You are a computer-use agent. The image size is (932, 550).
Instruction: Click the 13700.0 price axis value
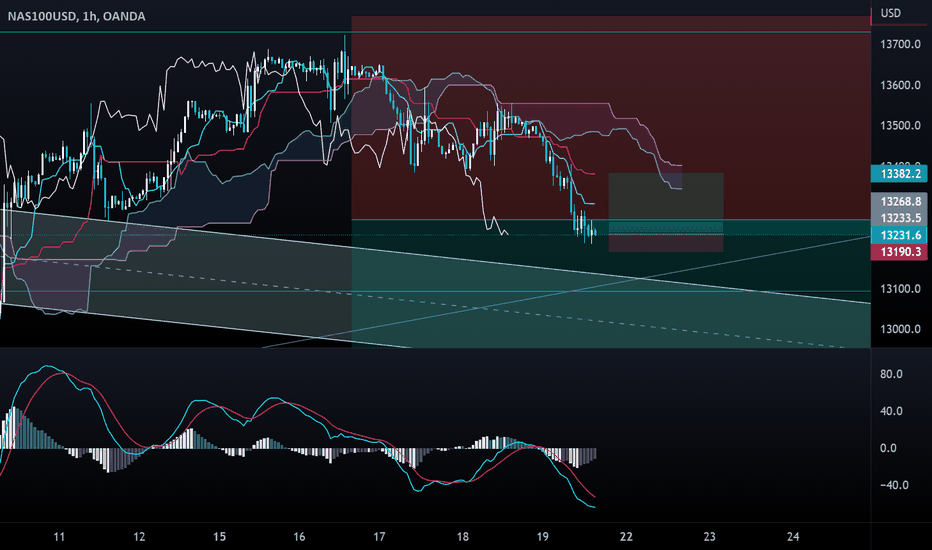point(900,45)
